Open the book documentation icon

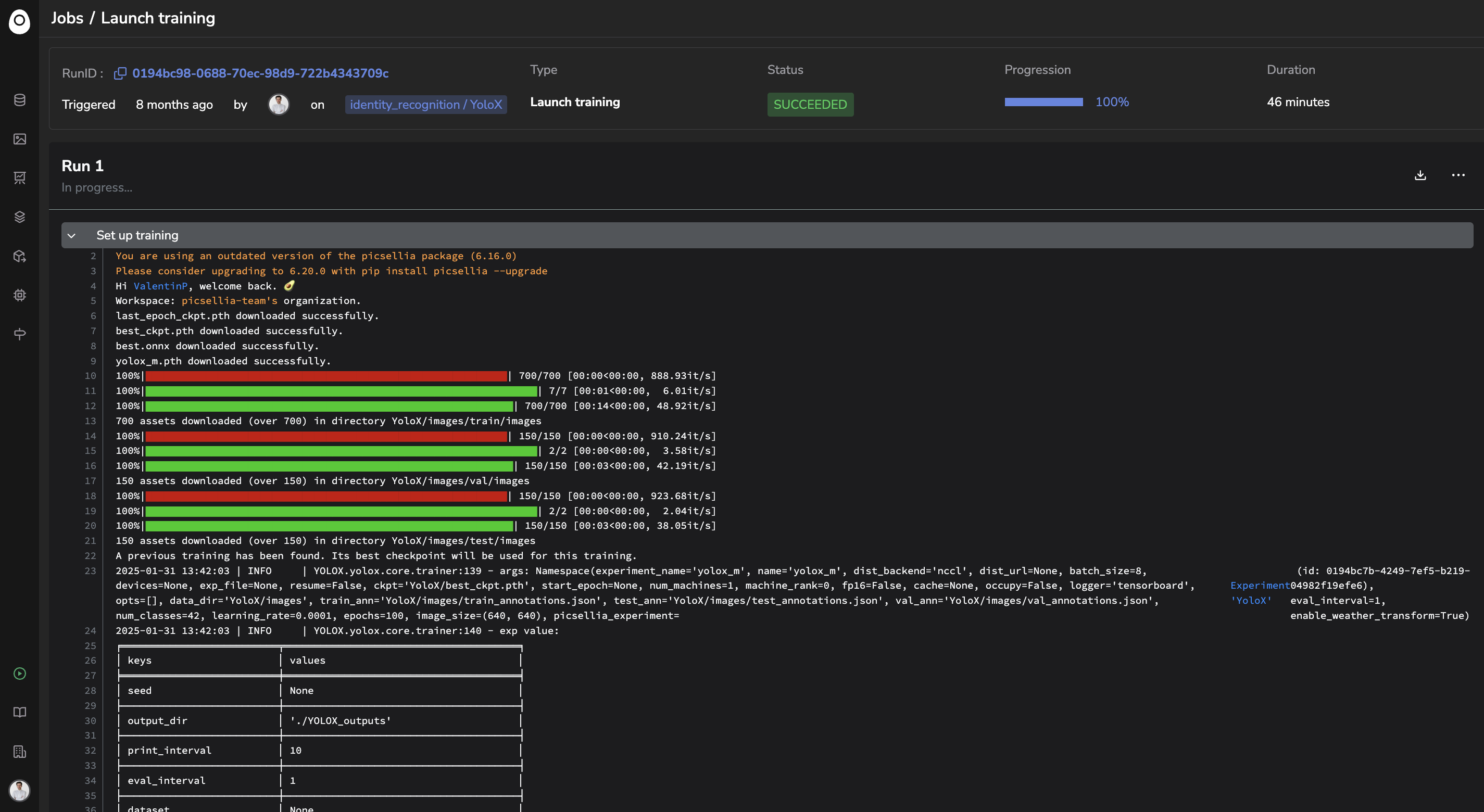tap(20, 713)
